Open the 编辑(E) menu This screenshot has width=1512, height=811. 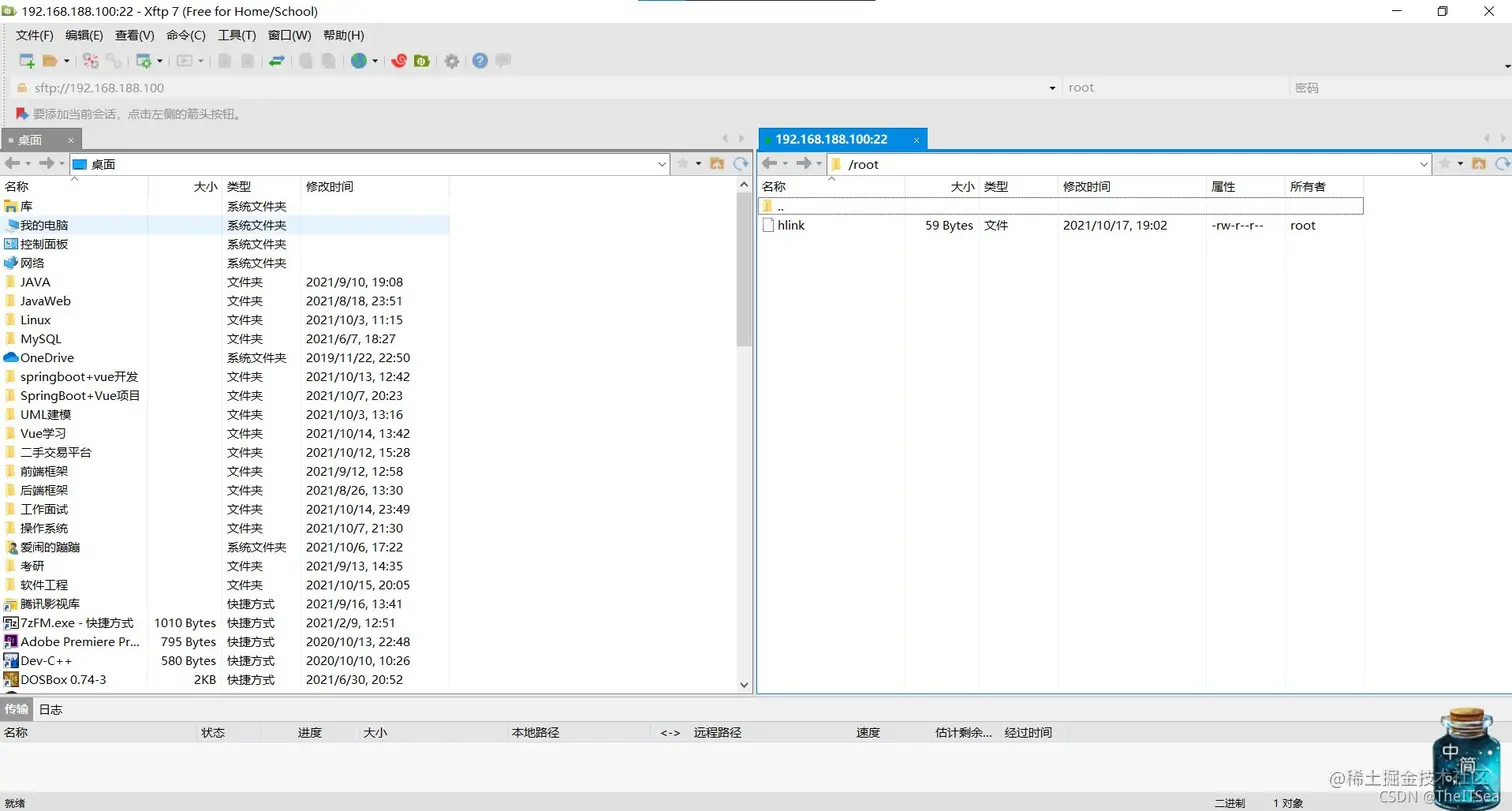(x=84, y=35)
